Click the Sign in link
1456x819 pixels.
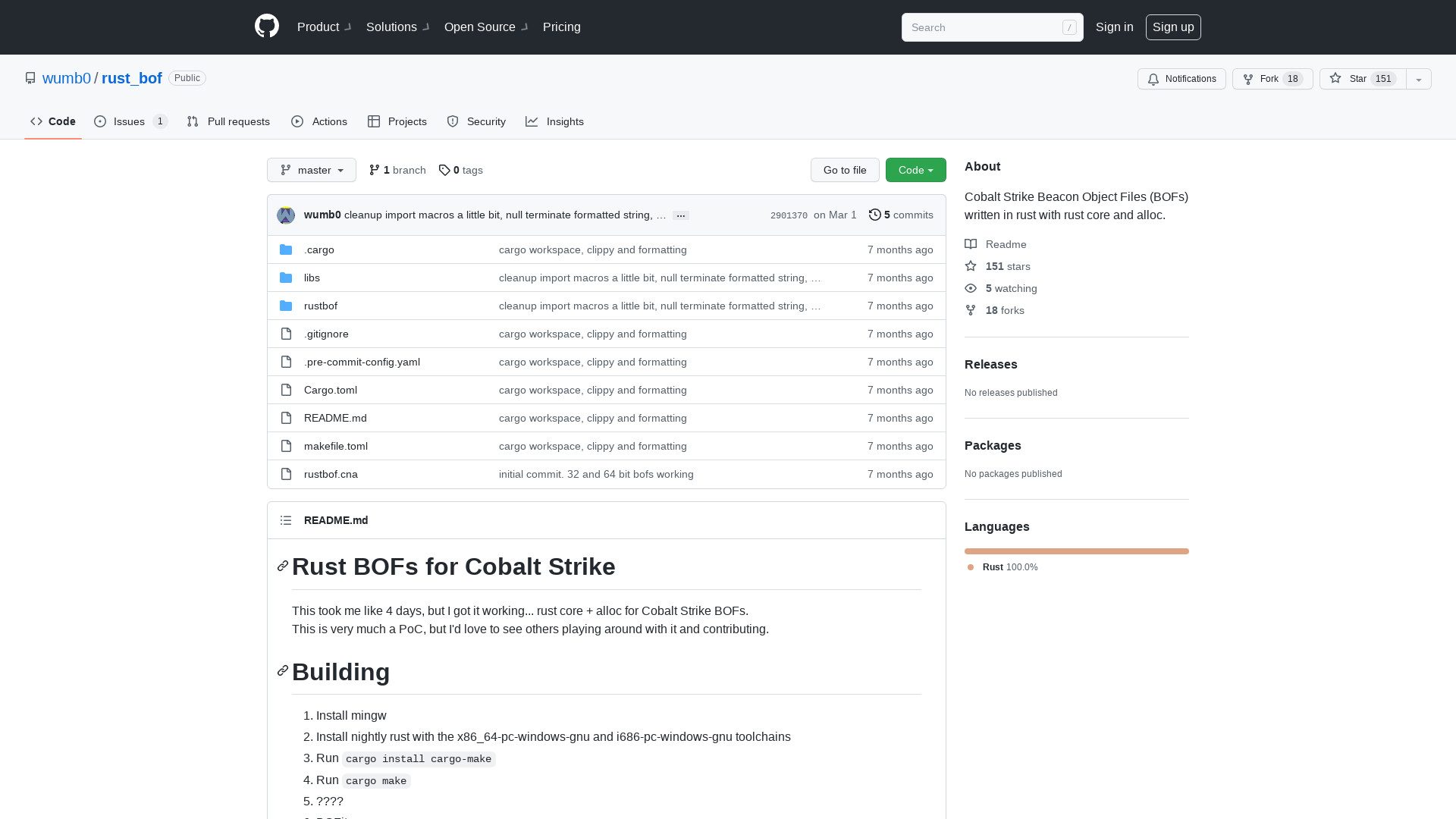1115,27
